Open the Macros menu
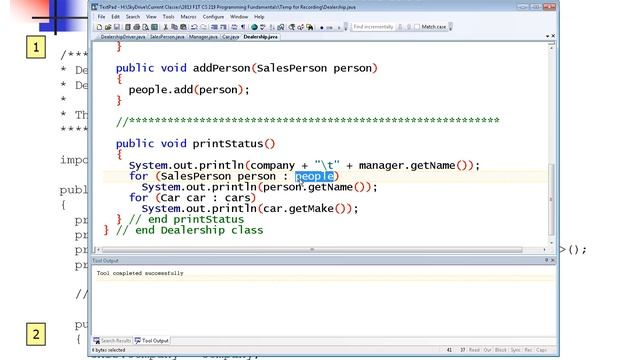 tap(188, 17)
